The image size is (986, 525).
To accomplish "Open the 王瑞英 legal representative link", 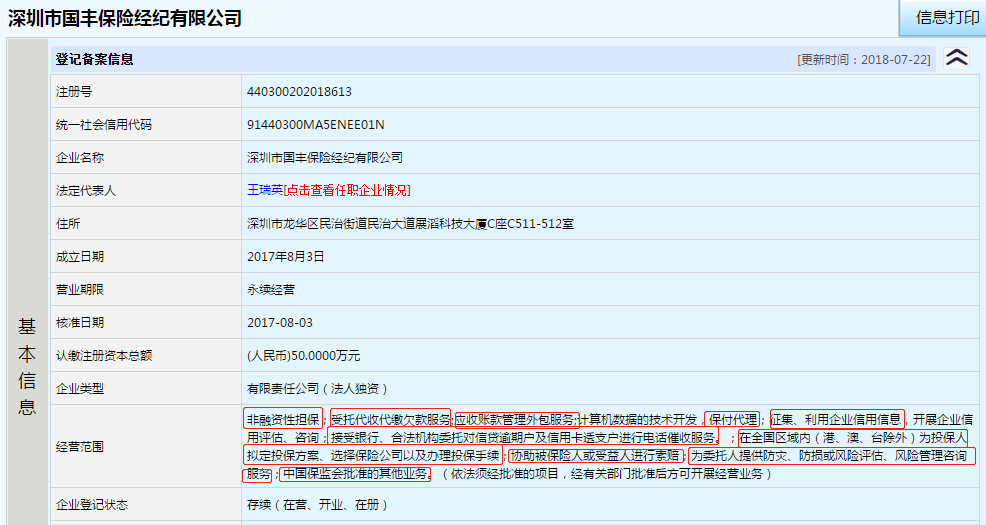I will pos(264,190).
